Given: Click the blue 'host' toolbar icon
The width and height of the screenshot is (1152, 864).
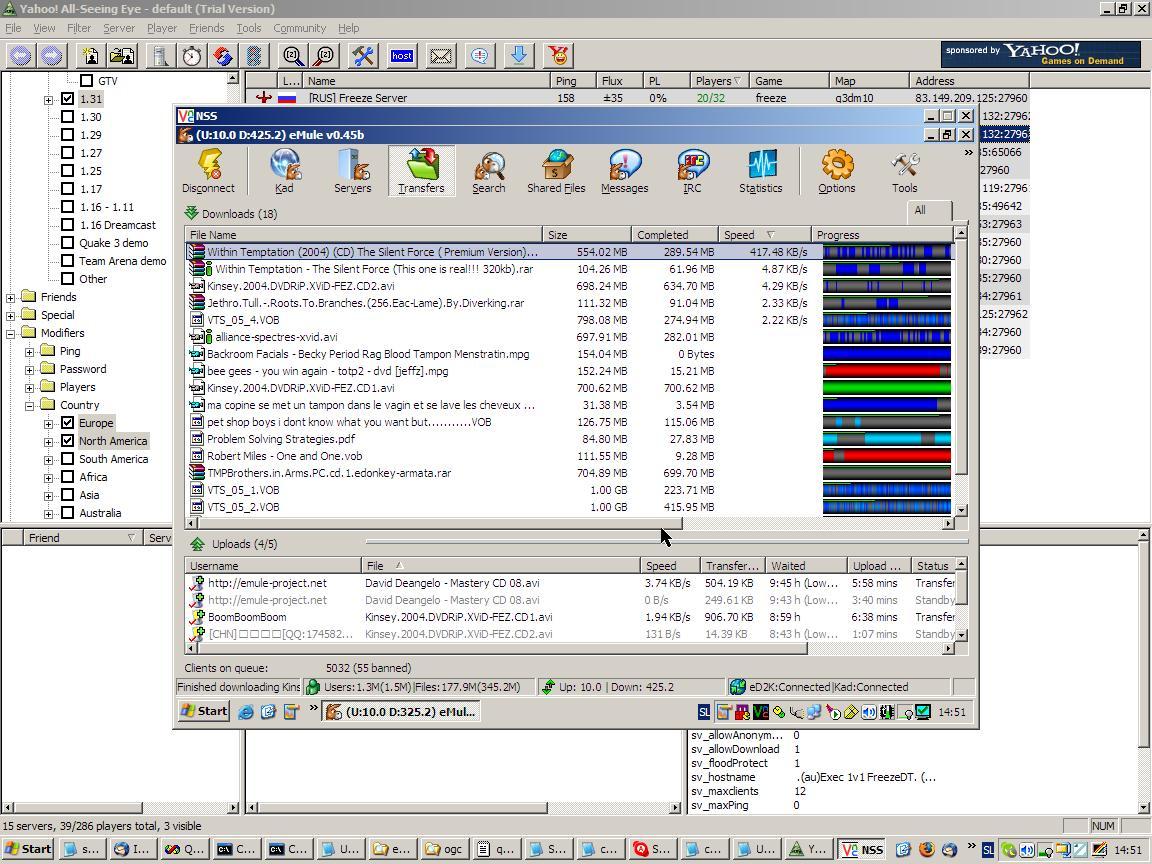Looking at the screenshot, I should click(x=402, y=56).
